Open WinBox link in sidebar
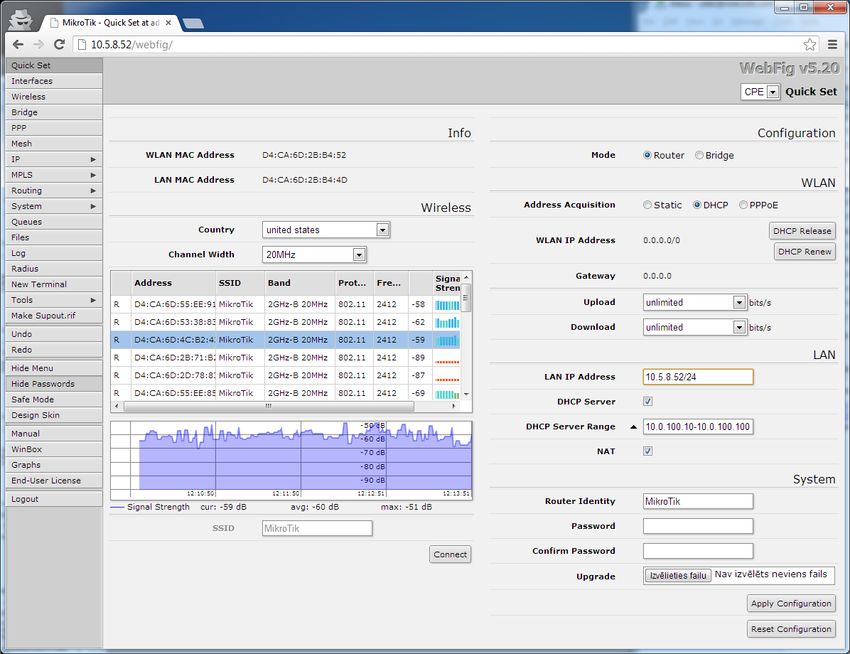This screenshot has width=850, height=654. [54, 450]
